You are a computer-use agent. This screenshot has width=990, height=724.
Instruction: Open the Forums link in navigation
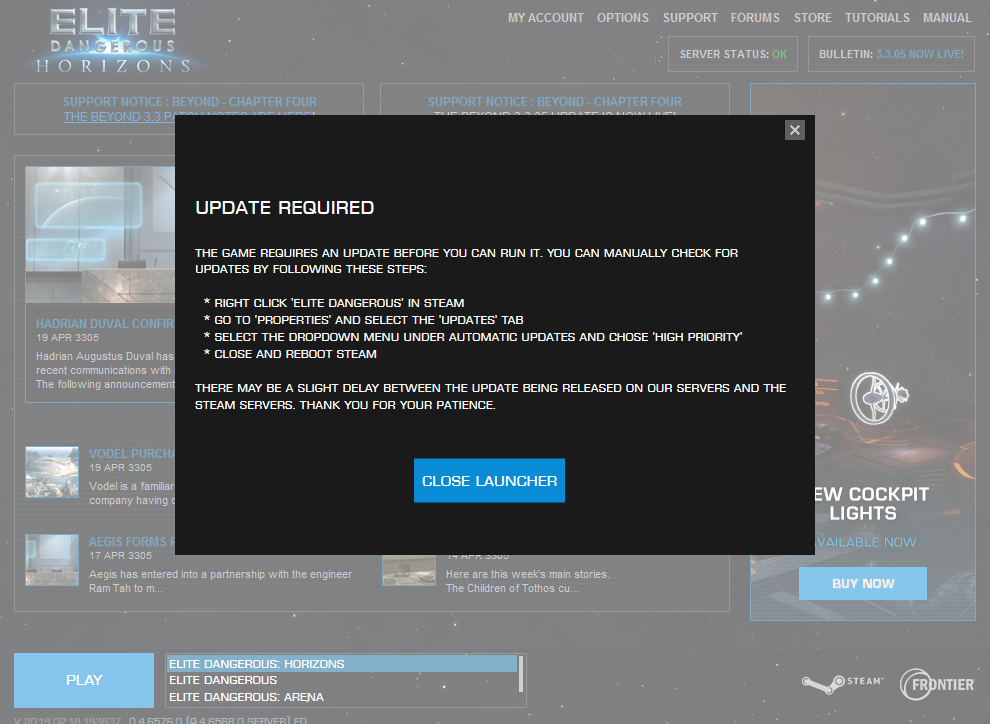755,18
